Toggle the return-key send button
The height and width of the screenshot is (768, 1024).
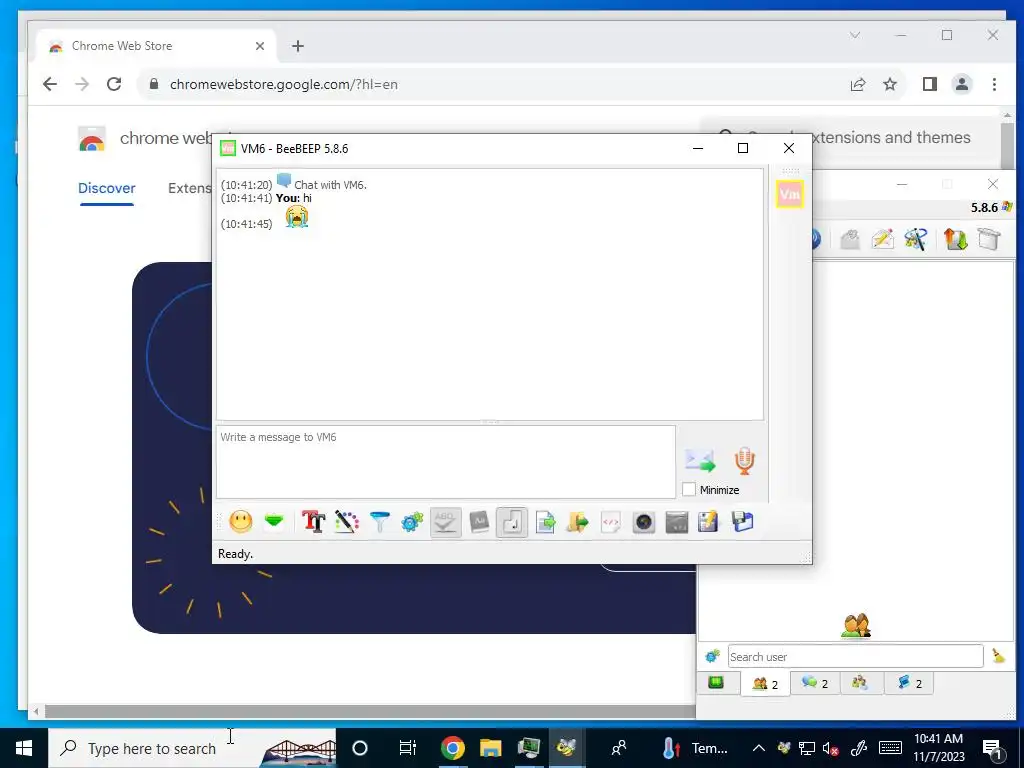point(512,522)
